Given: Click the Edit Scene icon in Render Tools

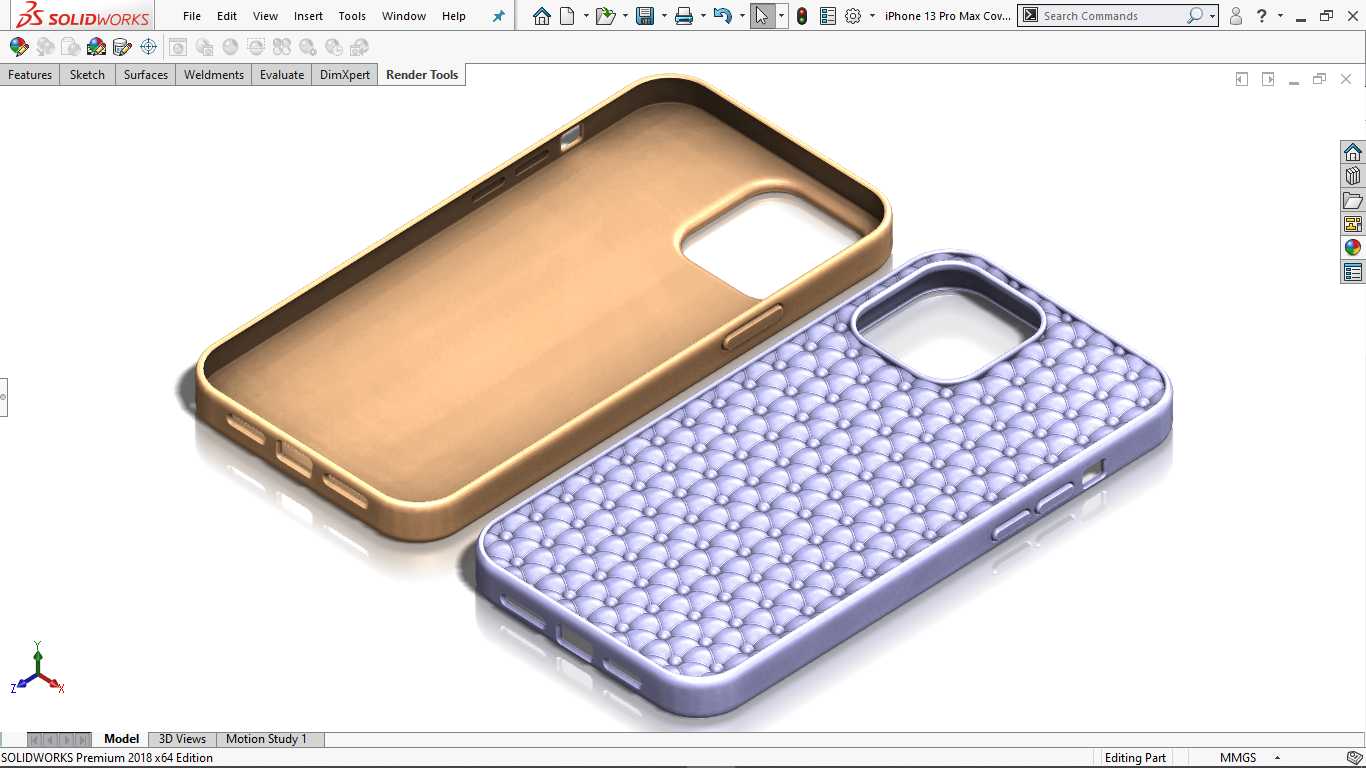Looking at the screenshot, I should (x=97, y=47).
